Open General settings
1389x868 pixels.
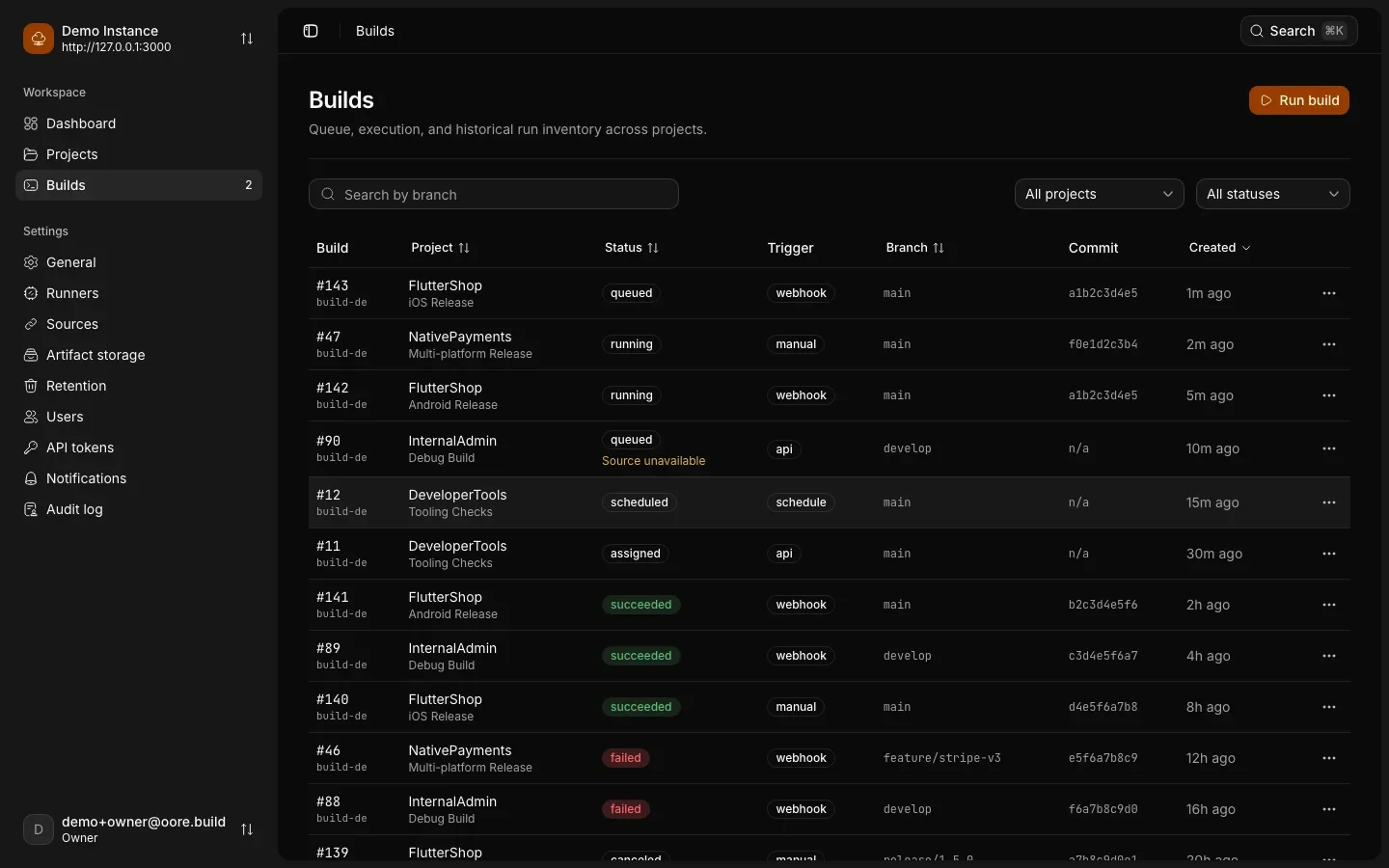[139, 262]
